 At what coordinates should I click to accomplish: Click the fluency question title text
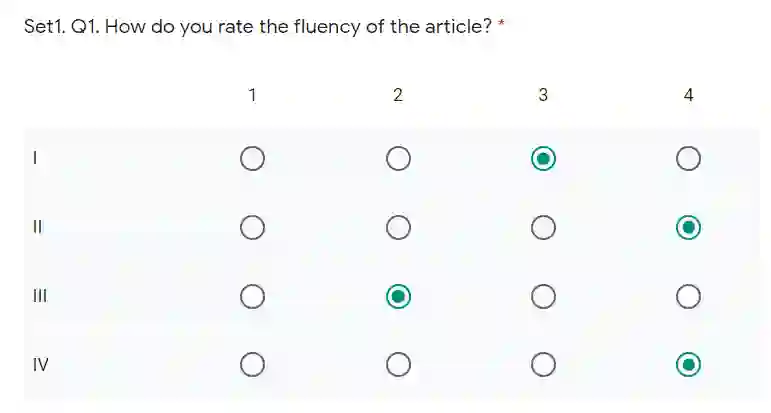[x=258, y=27]
